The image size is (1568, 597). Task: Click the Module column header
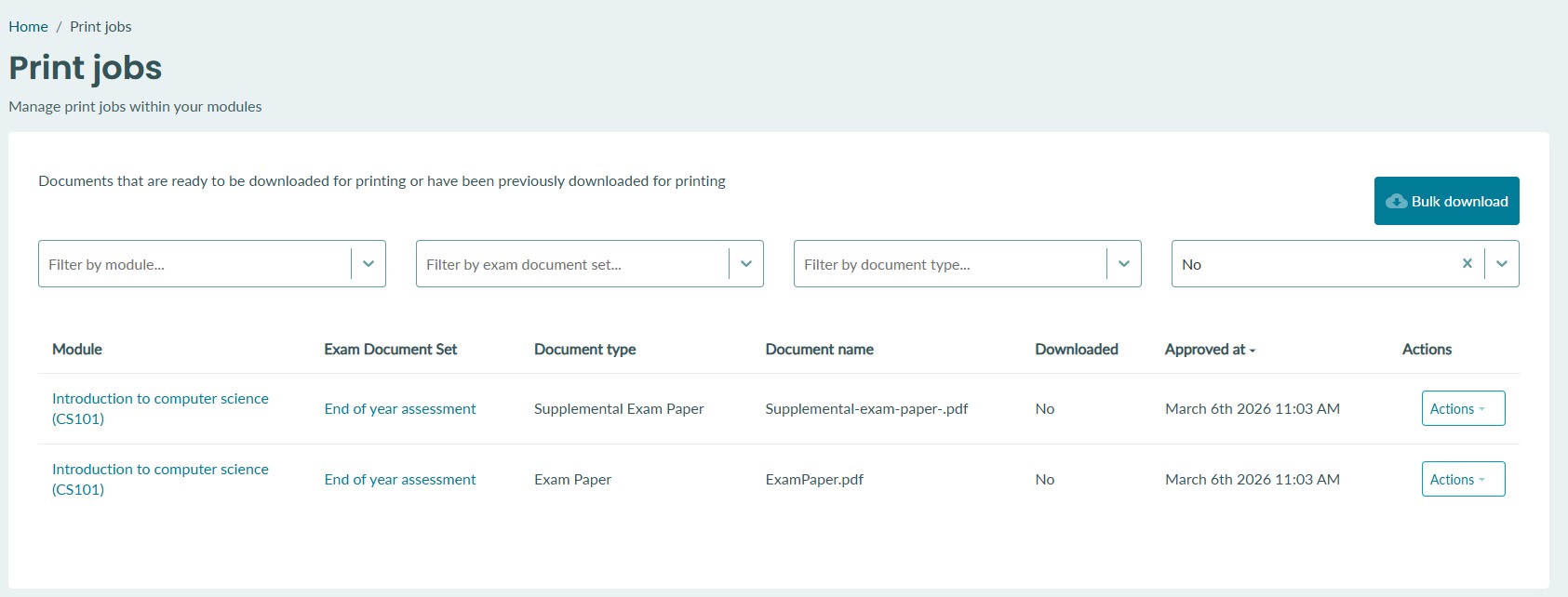pos(77,349)
